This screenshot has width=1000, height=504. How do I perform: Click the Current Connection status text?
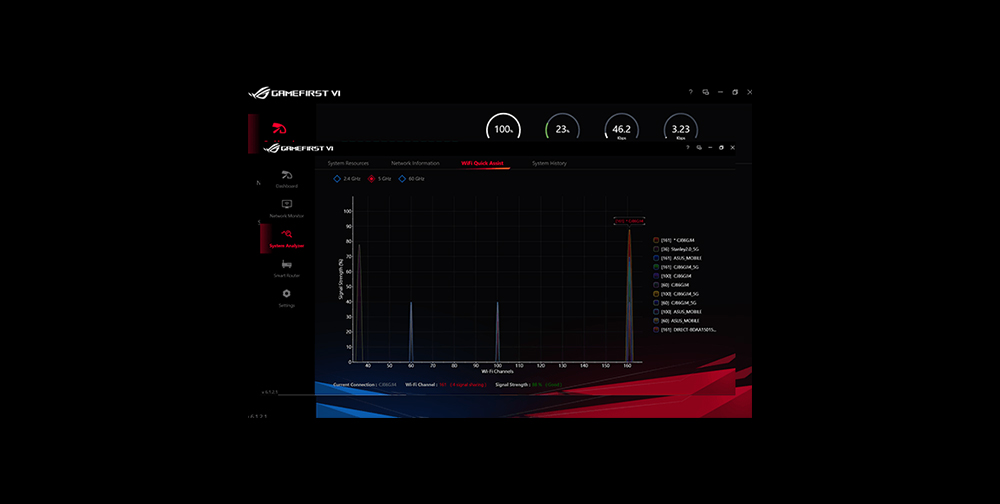pos(365,385)
